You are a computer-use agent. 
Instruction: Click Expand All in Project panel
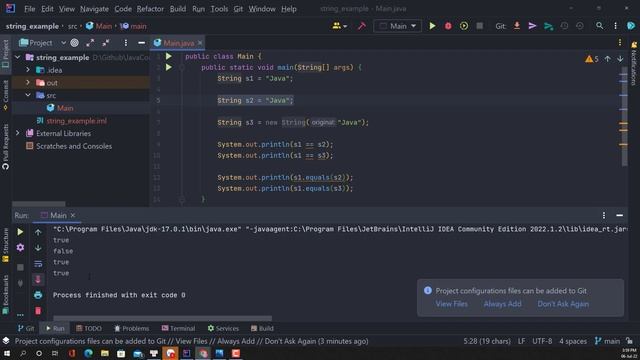pos(90,43)
